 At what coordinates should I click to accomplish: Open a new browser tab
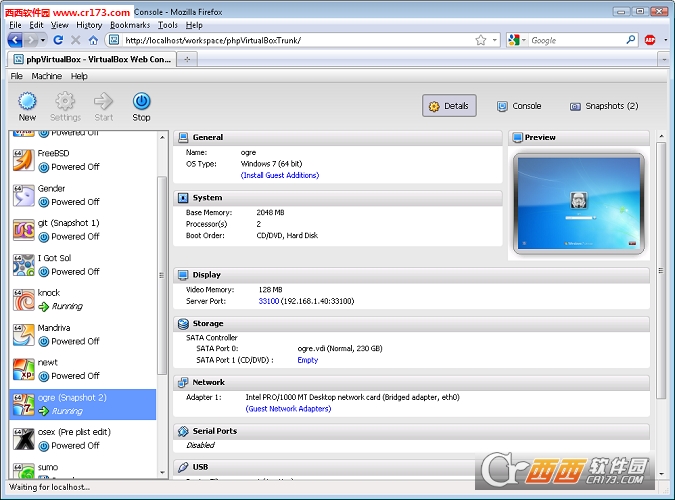point(187,59)
